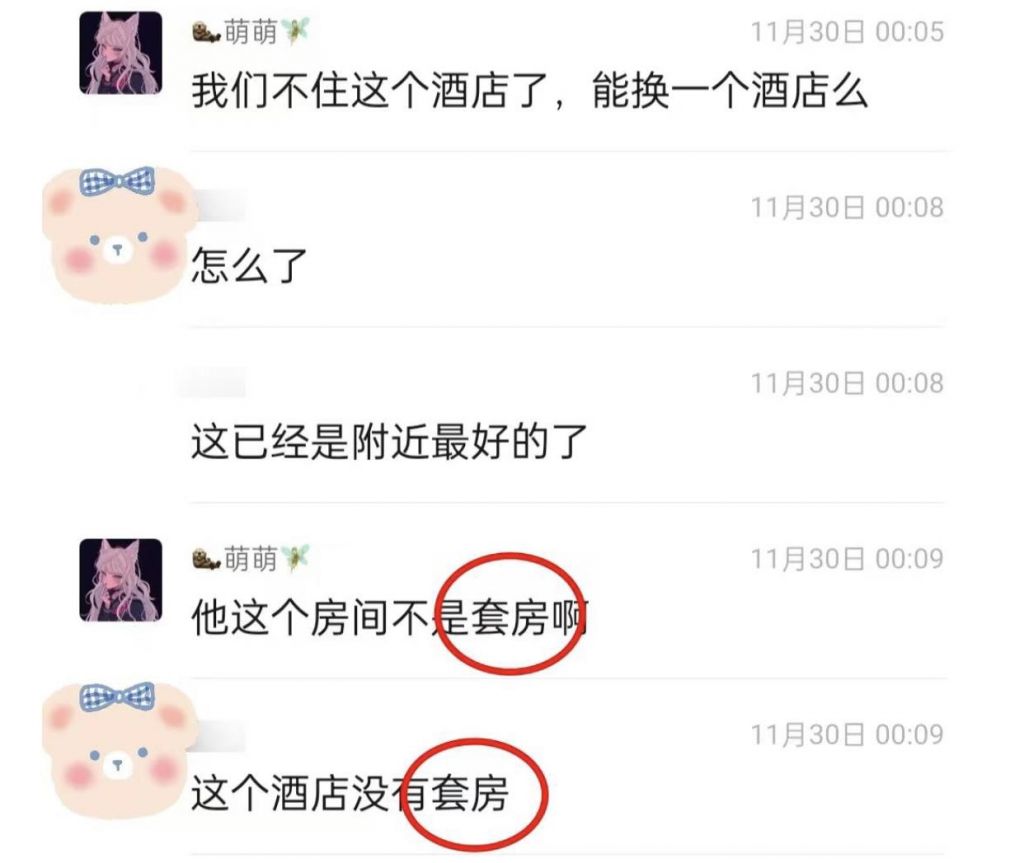This screenshot has height=863, width=1024.
Task: Open the cat-girl avatar beside the 套房啊 message
Action: coord(121,580)
